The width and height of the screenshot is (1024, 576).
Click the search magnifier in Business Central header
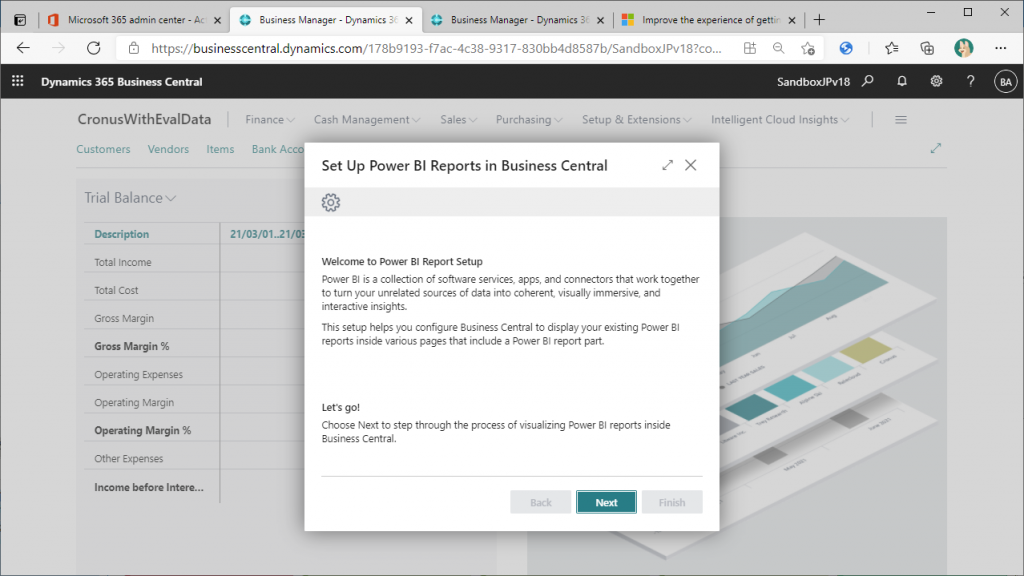(867, 81)
